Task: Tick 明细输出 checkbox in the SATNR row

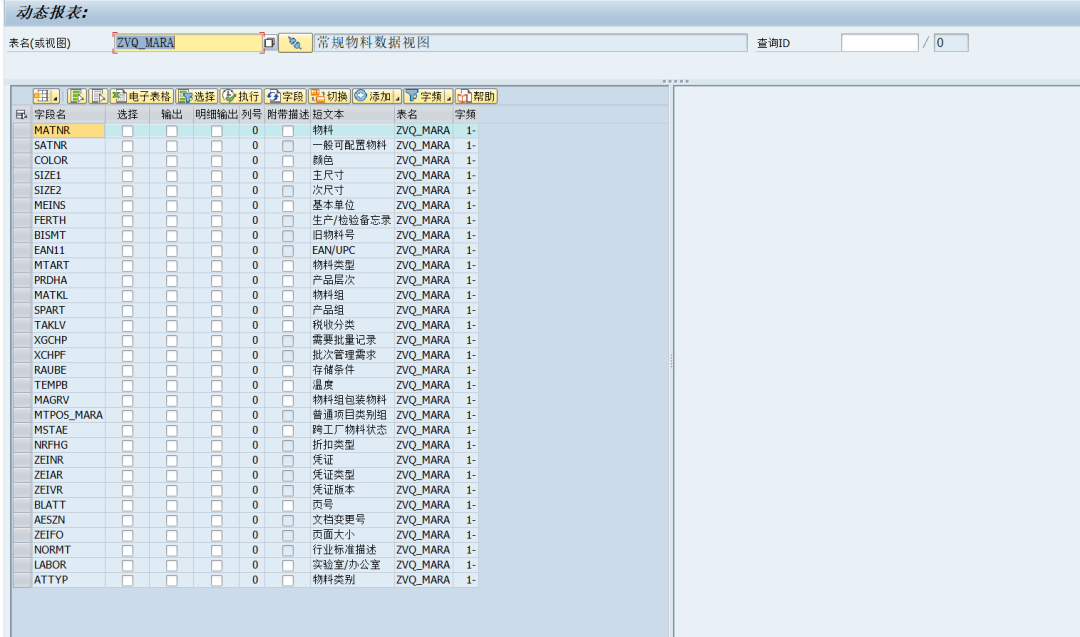Action: click(x=216, y=146)
